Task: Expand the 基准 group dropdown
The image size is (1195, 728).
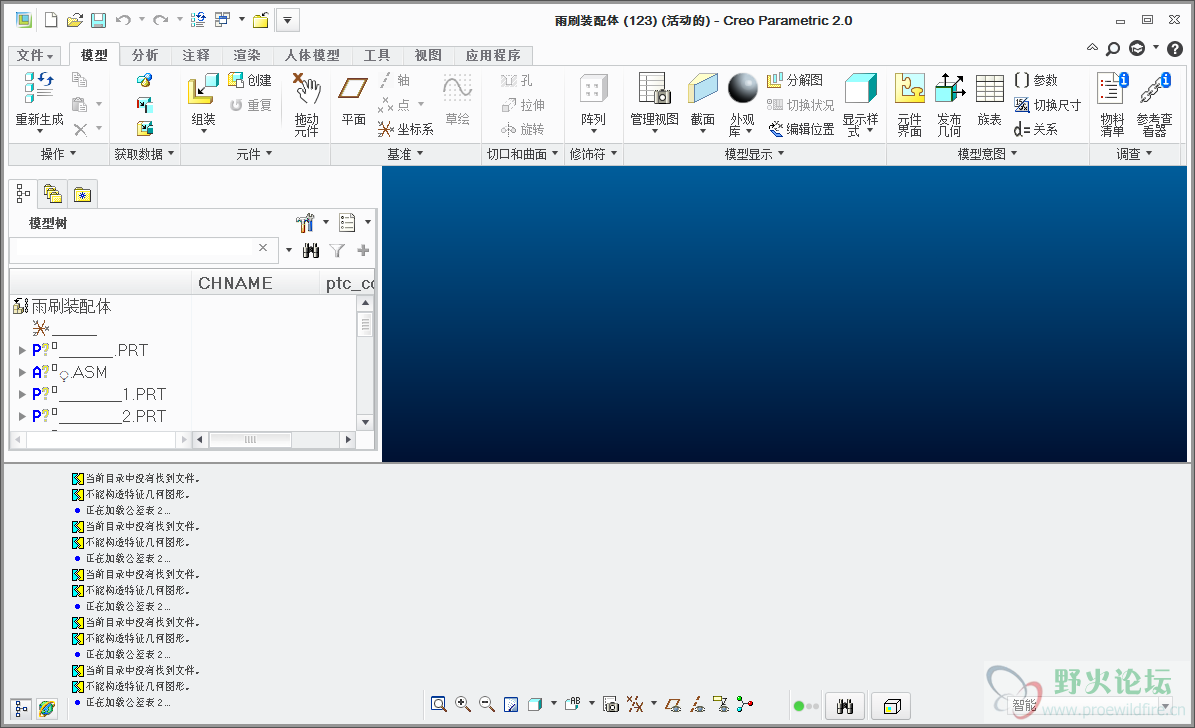Action: [405, 154]
